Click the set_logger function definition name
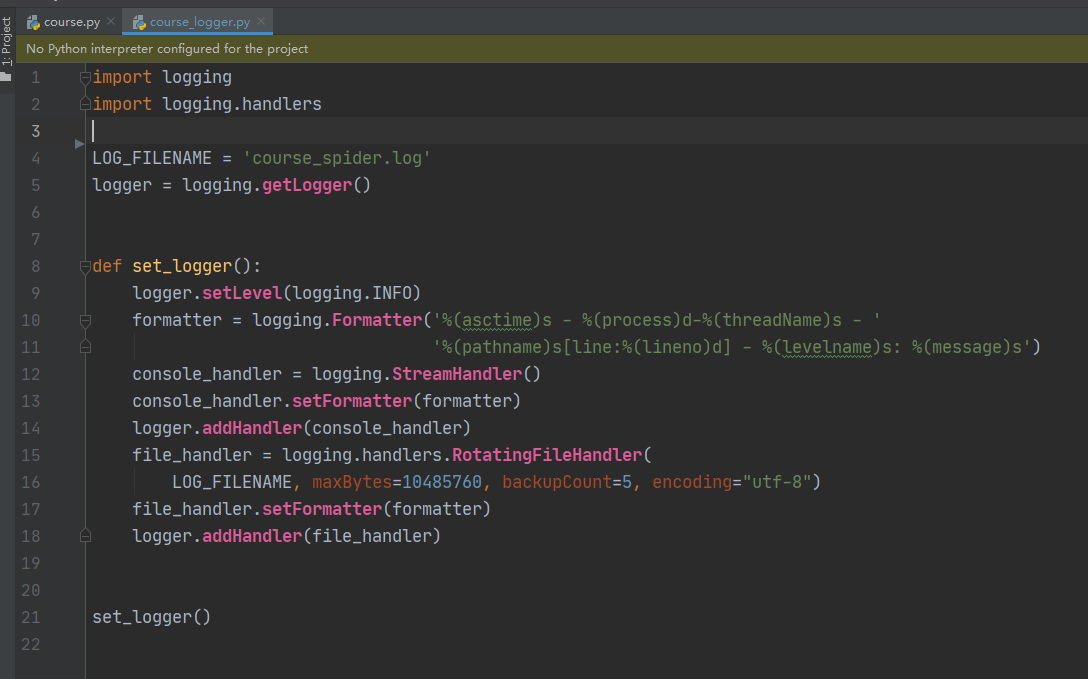The image size is (1088, 679). coord(182,266)
